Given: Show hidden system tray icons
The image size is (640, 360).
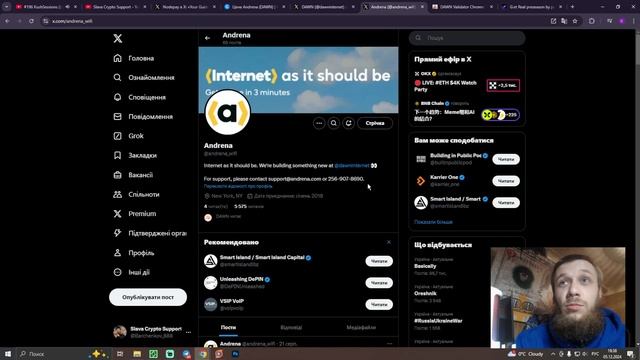Looking at the screenshot, I should click(x=553, y=354).
